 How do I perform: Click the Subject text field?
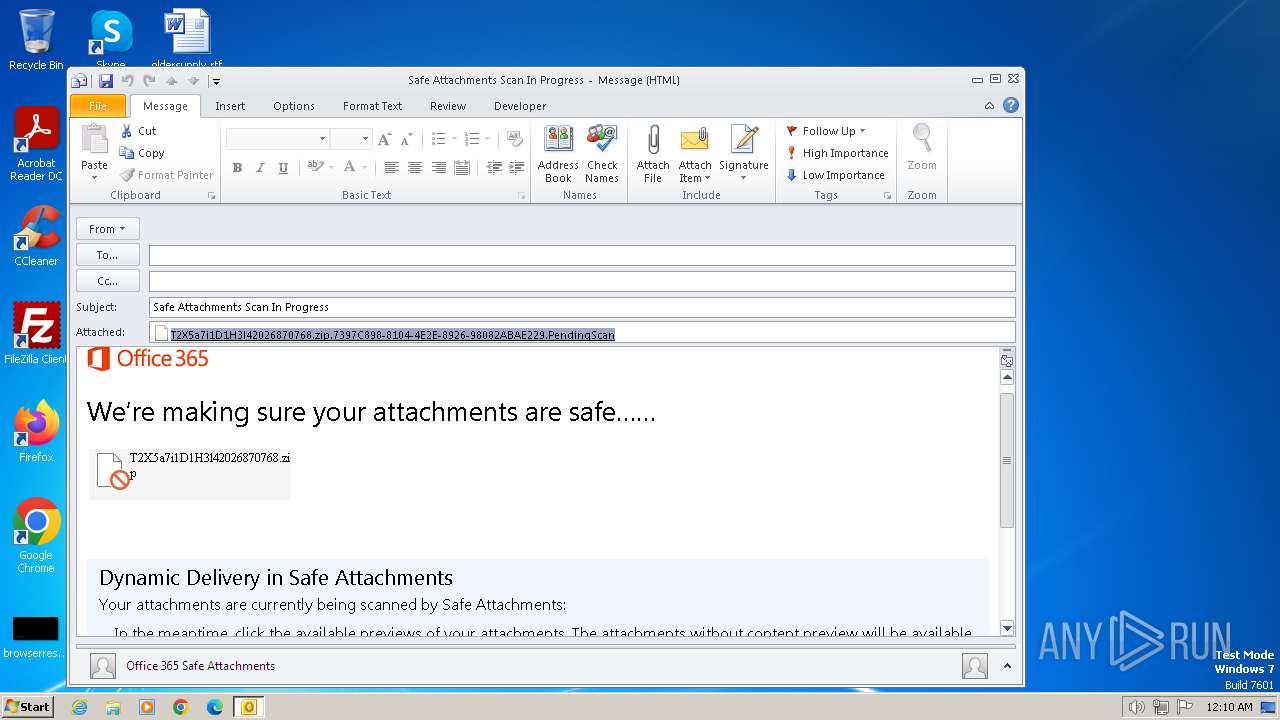(582, 307)
